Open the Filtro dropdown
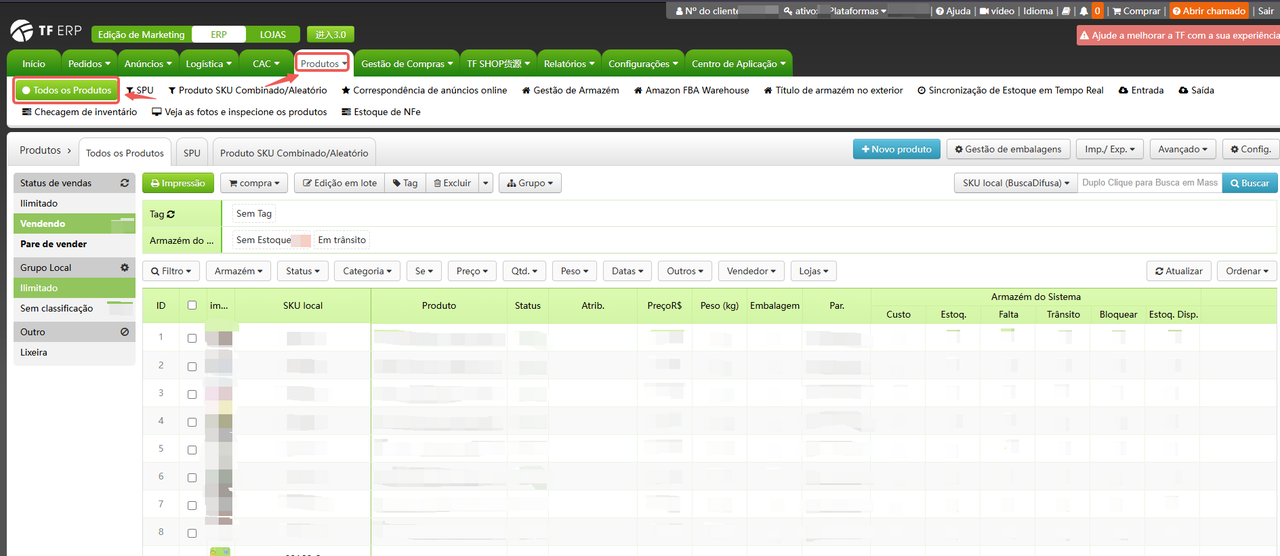 point(171,271)
